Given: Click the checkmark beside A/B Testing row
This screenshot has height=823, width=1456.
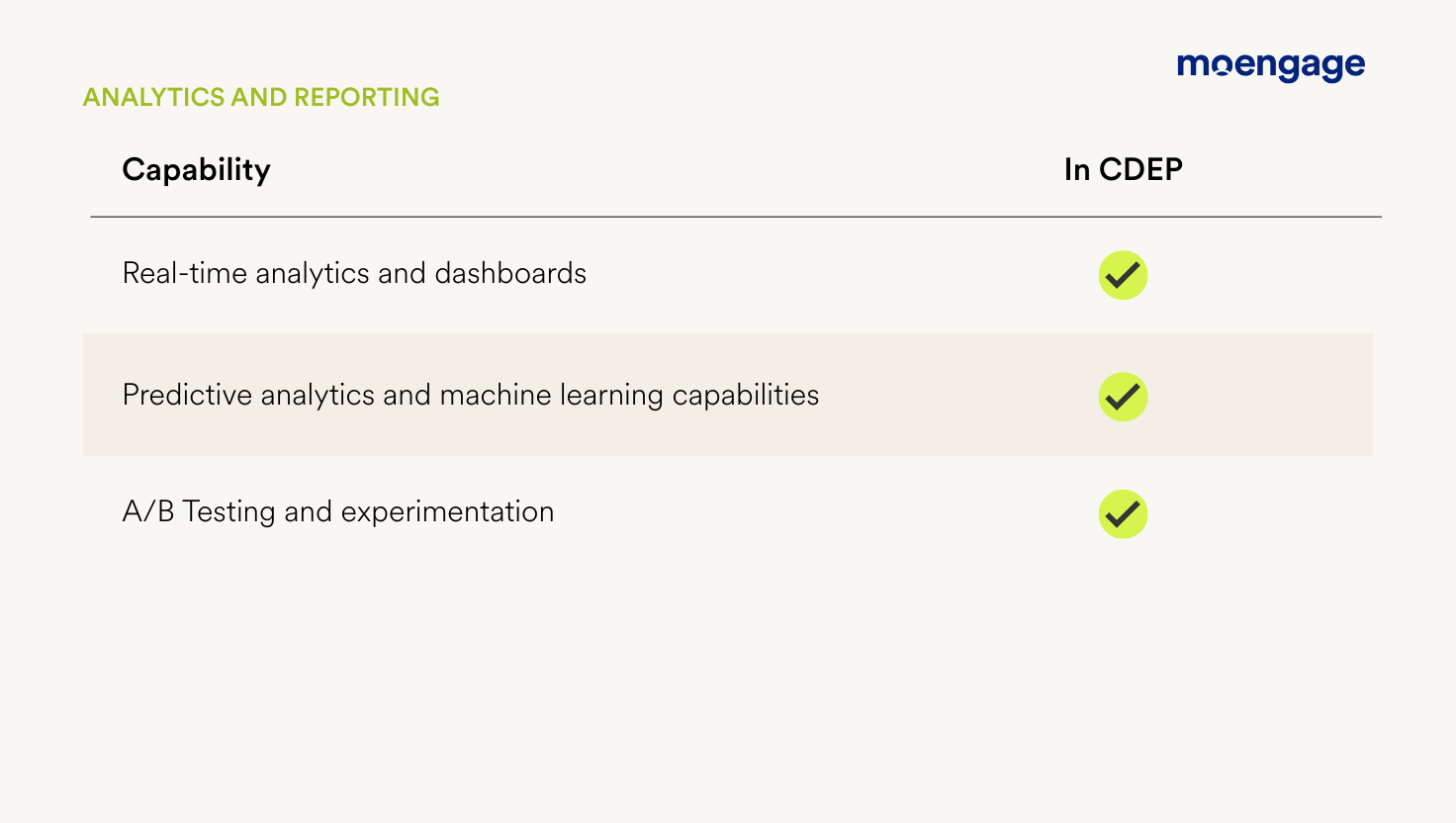Looking at the screenshot, I should pos(1123,514).
